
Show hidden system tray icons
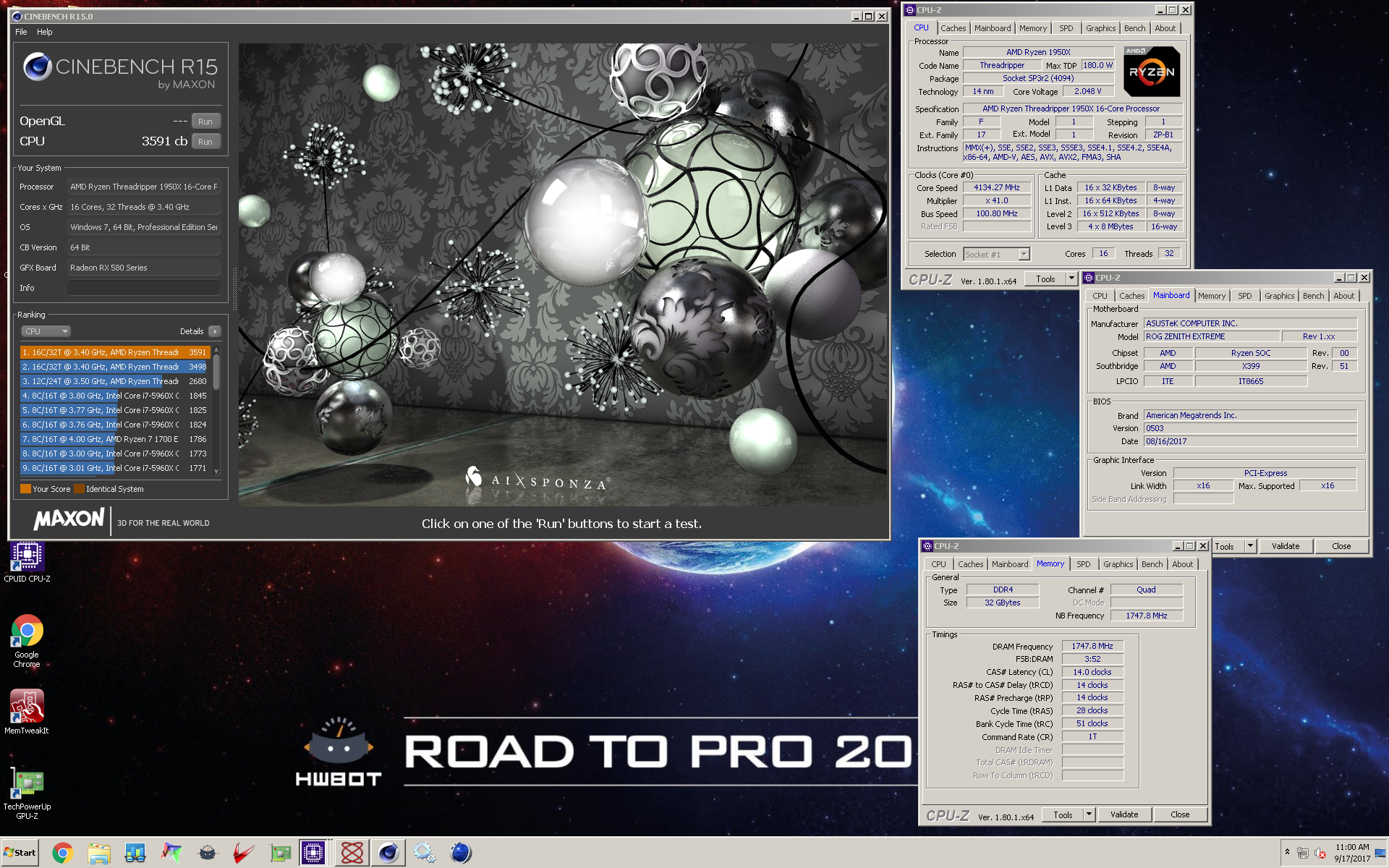(1287, 852)
